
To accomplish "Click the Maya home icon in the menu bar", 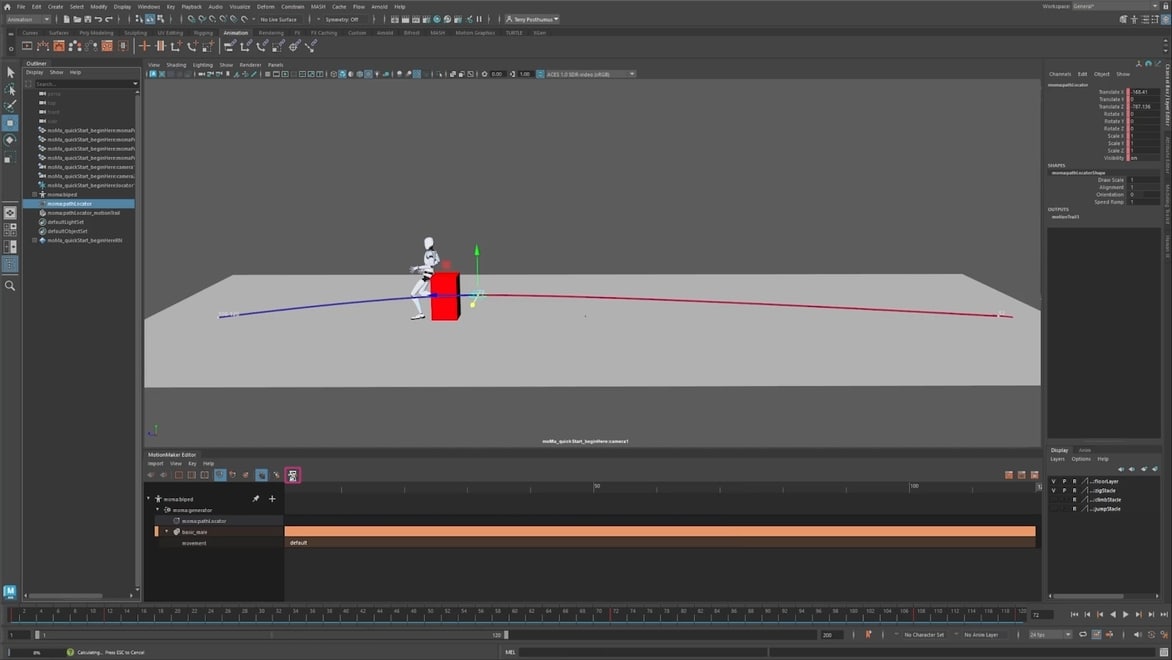I will click(7, 7).
